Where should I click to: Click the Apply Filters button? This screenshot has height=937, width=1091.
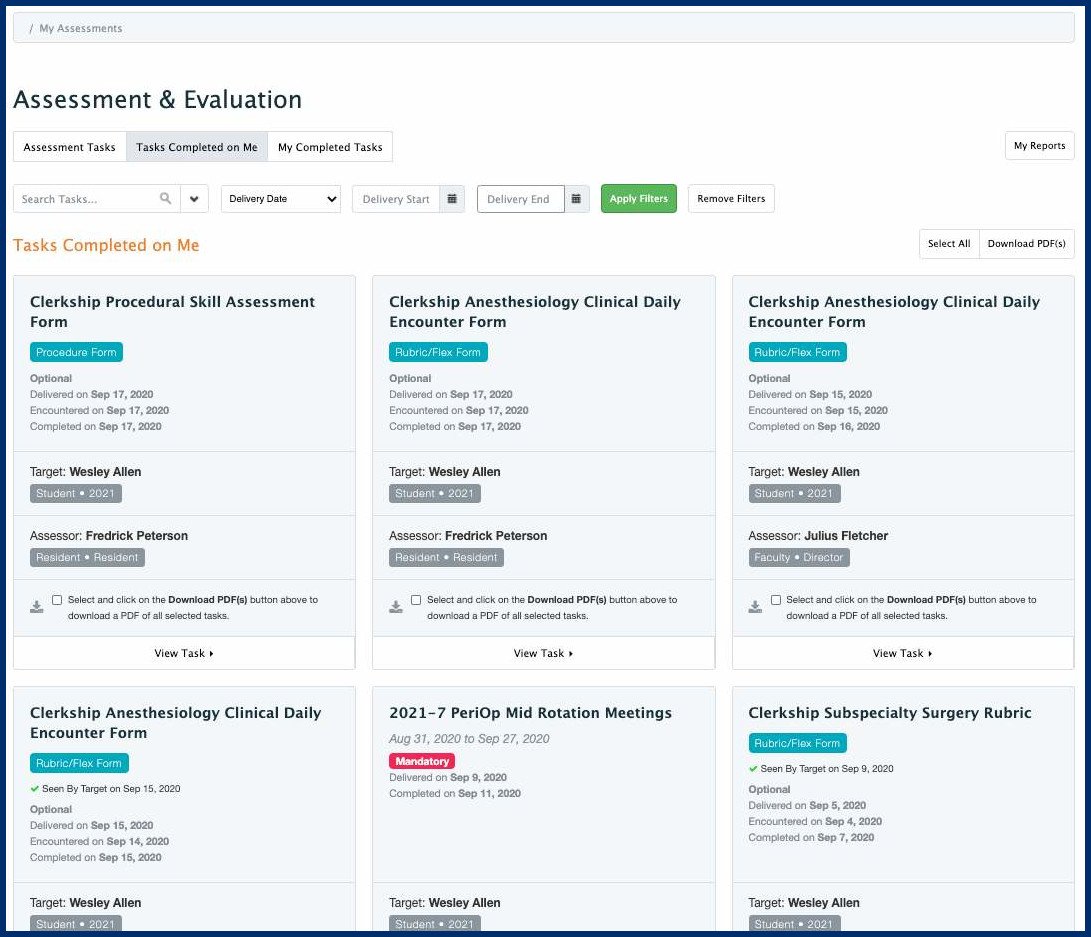(638, 198)
